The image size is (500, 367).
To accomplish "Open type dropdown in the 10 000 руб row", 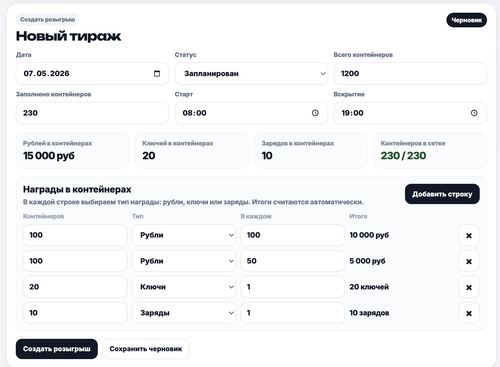I will pos(184,235).
